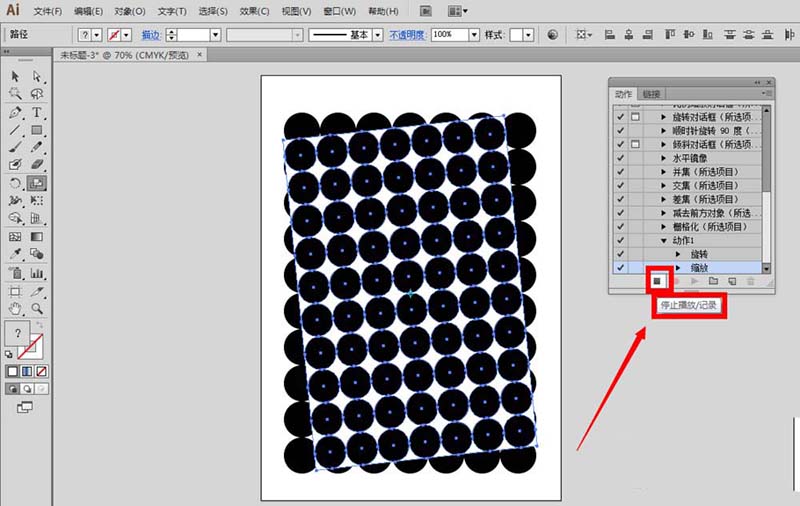The height and width of the screenshot is (506, 800).
Task: Select the Type (T) tool
Action: 37,112
